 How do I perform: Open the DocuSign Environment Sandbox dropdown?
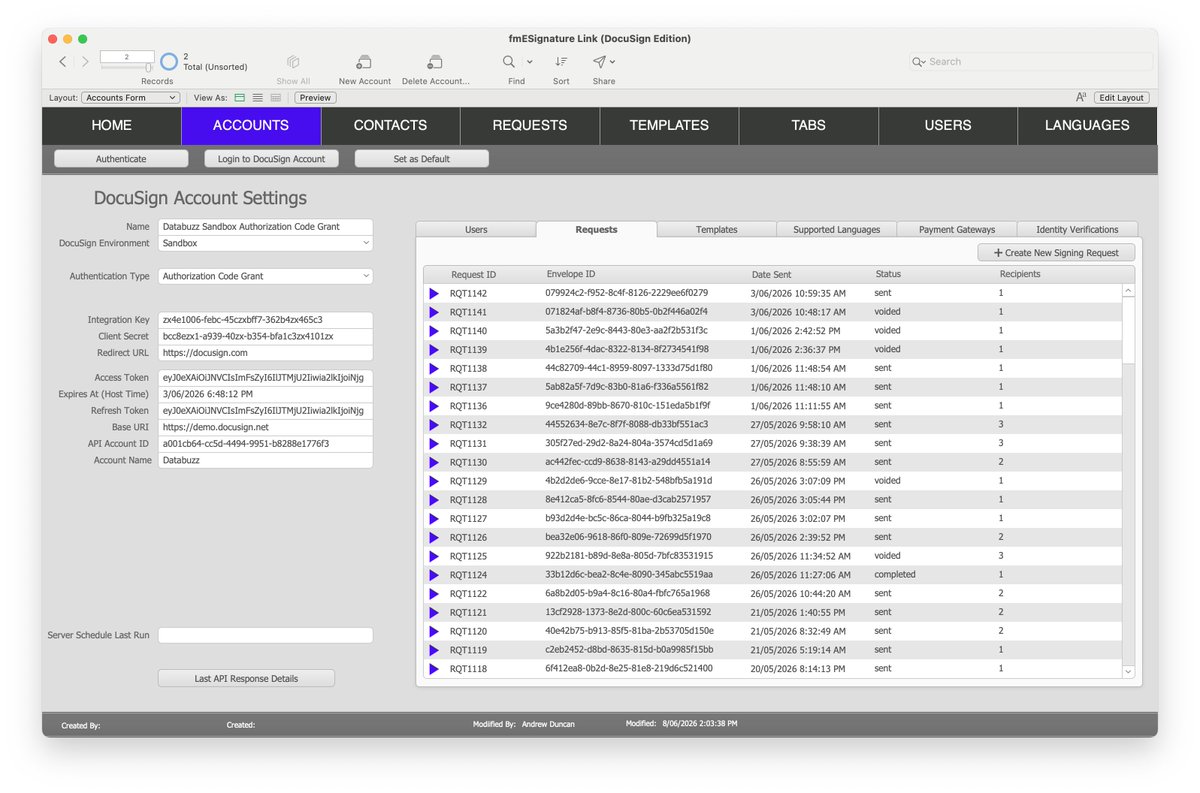coord(265,243)
